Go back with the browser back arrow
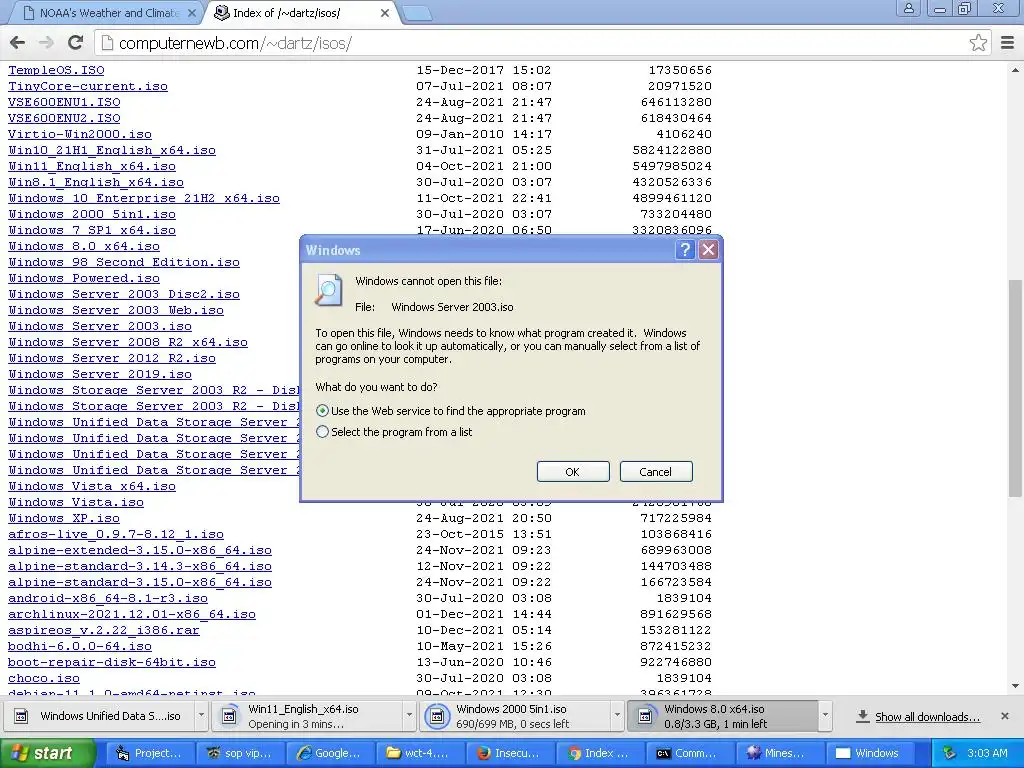This screenshot has width=1024, height=768. (18, 43)
